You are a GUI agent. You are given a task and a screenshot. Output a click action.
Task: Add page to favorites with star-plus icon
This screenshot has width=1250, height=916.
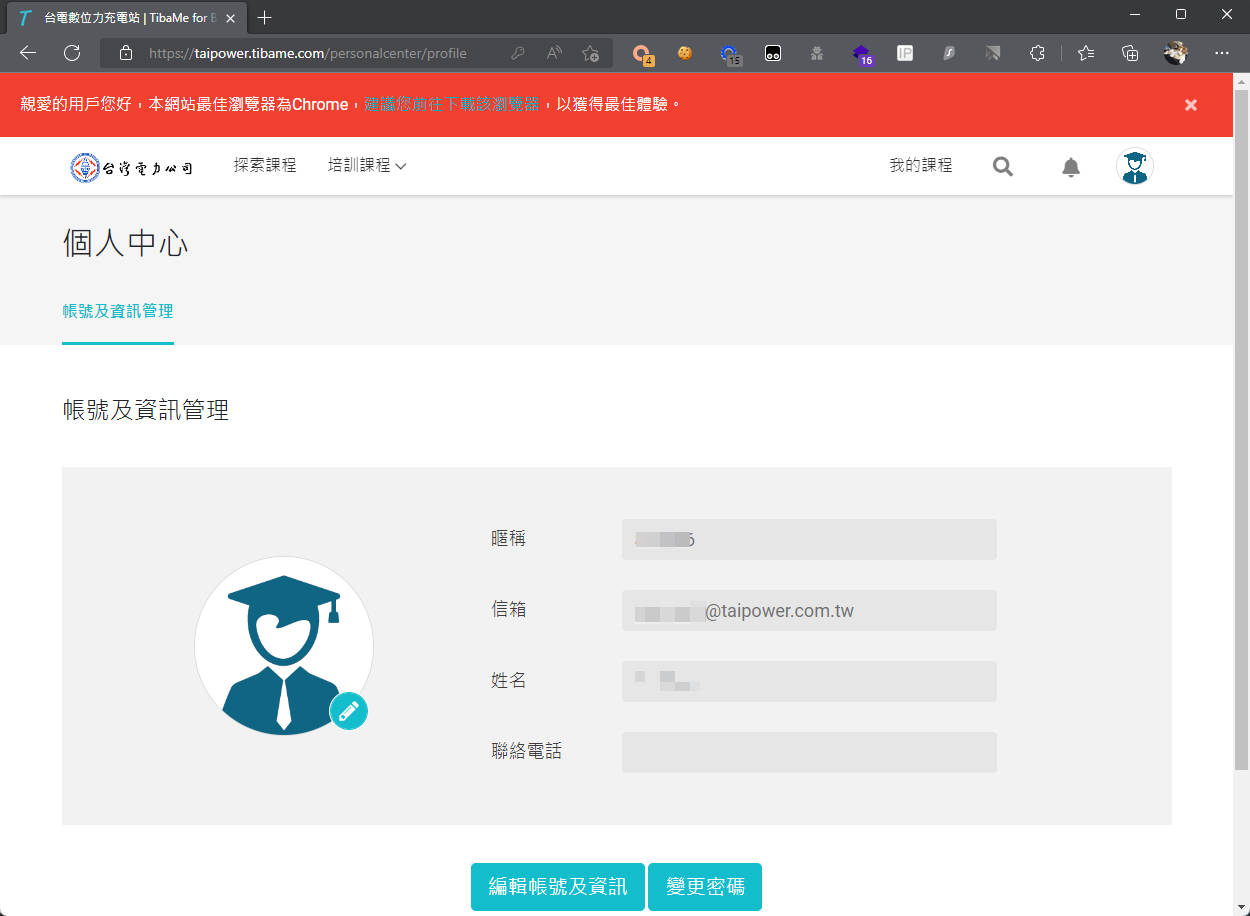point(590,53)
